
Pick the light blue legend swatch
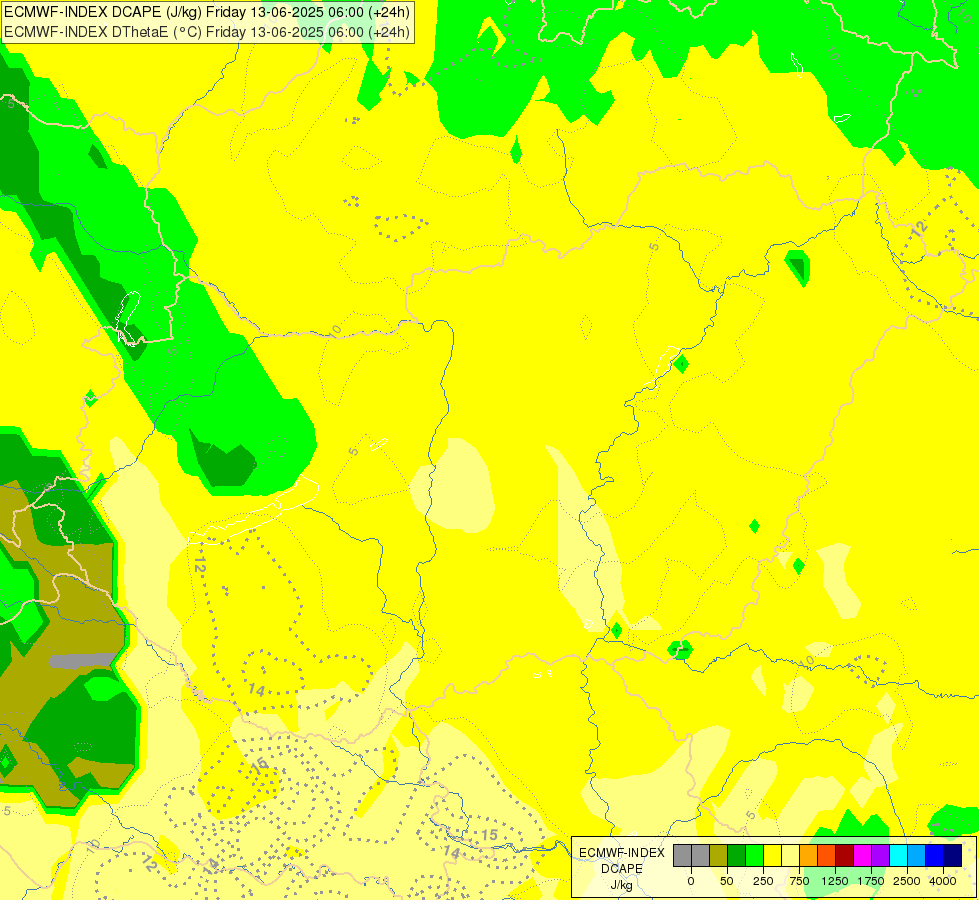(917, 856)
